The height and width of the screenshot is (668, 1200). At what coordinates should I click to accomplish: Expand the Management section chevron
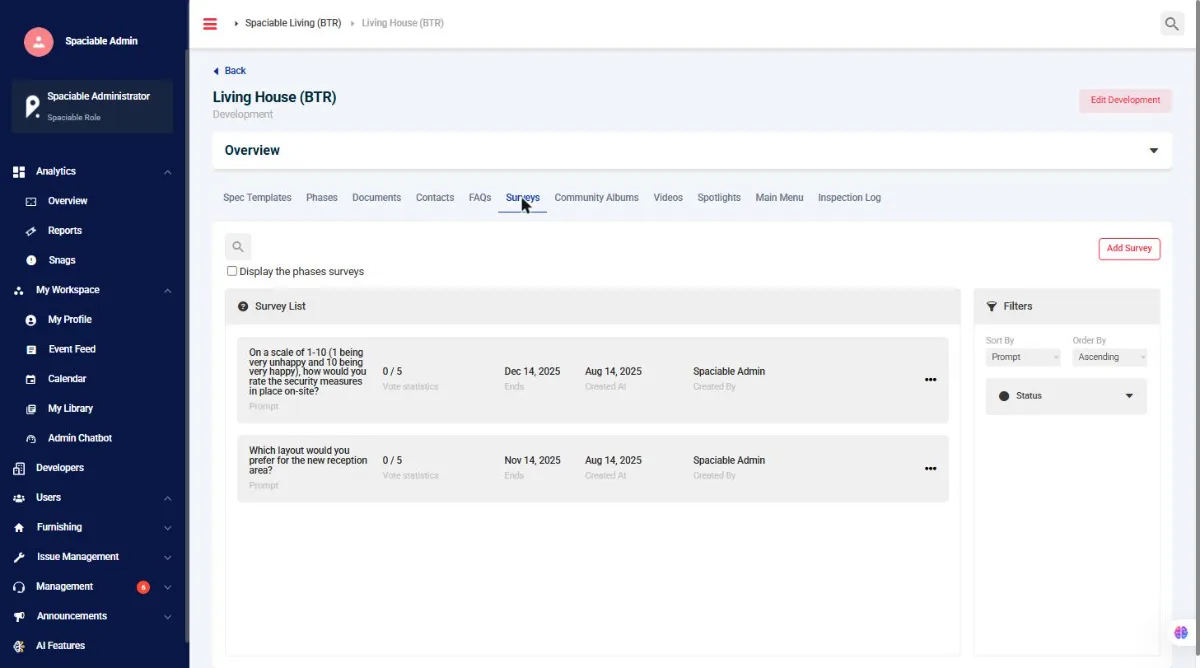pyautogui.click(x=167, y=587)
